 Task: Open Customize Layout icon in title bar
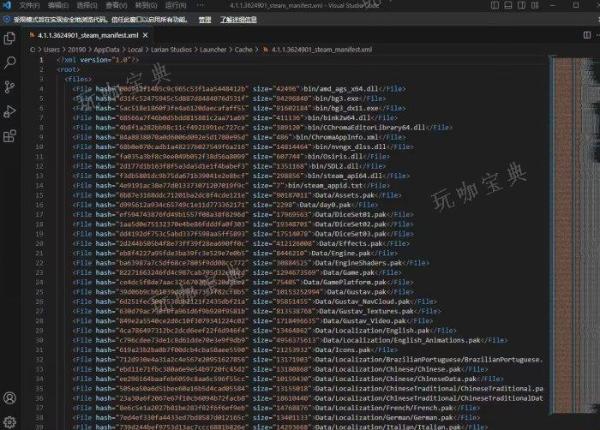point(535,5)
